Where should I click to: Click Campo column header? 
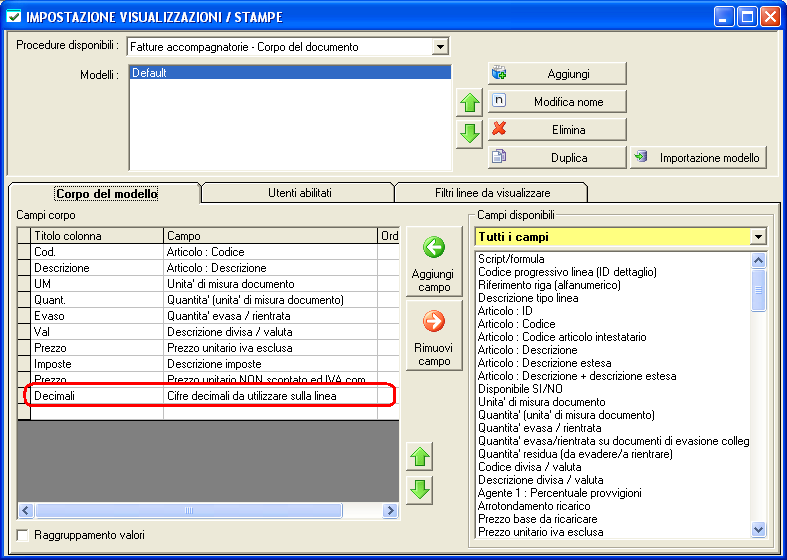[271, 236]
